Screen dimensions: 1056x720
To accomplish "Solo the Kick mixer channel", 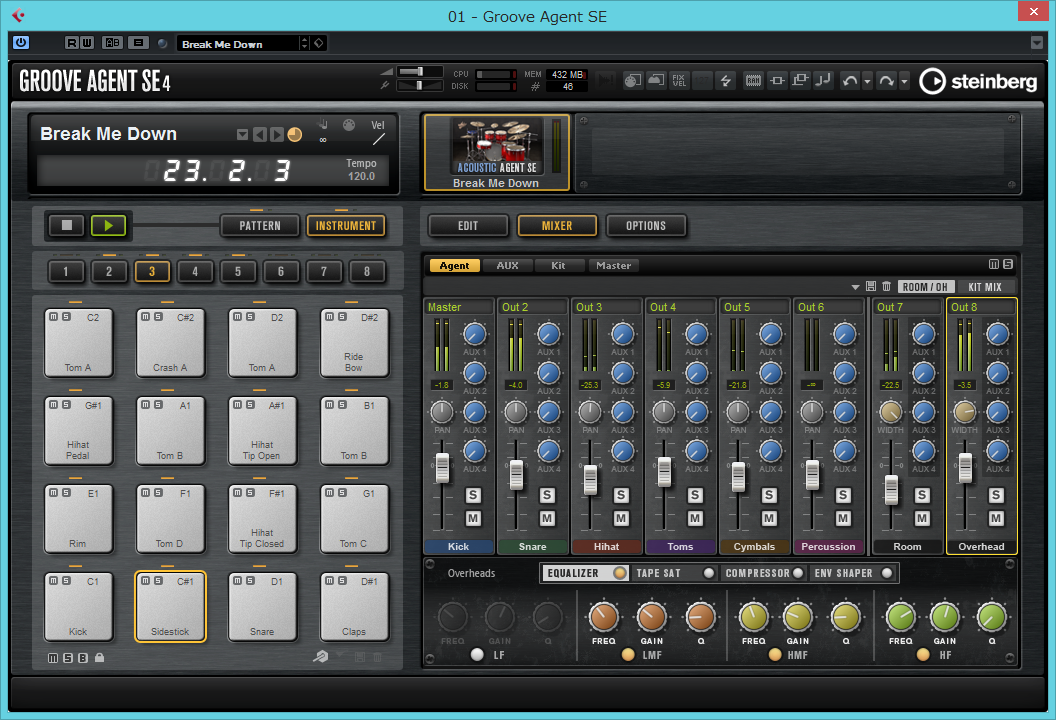I will click(473, 494).
